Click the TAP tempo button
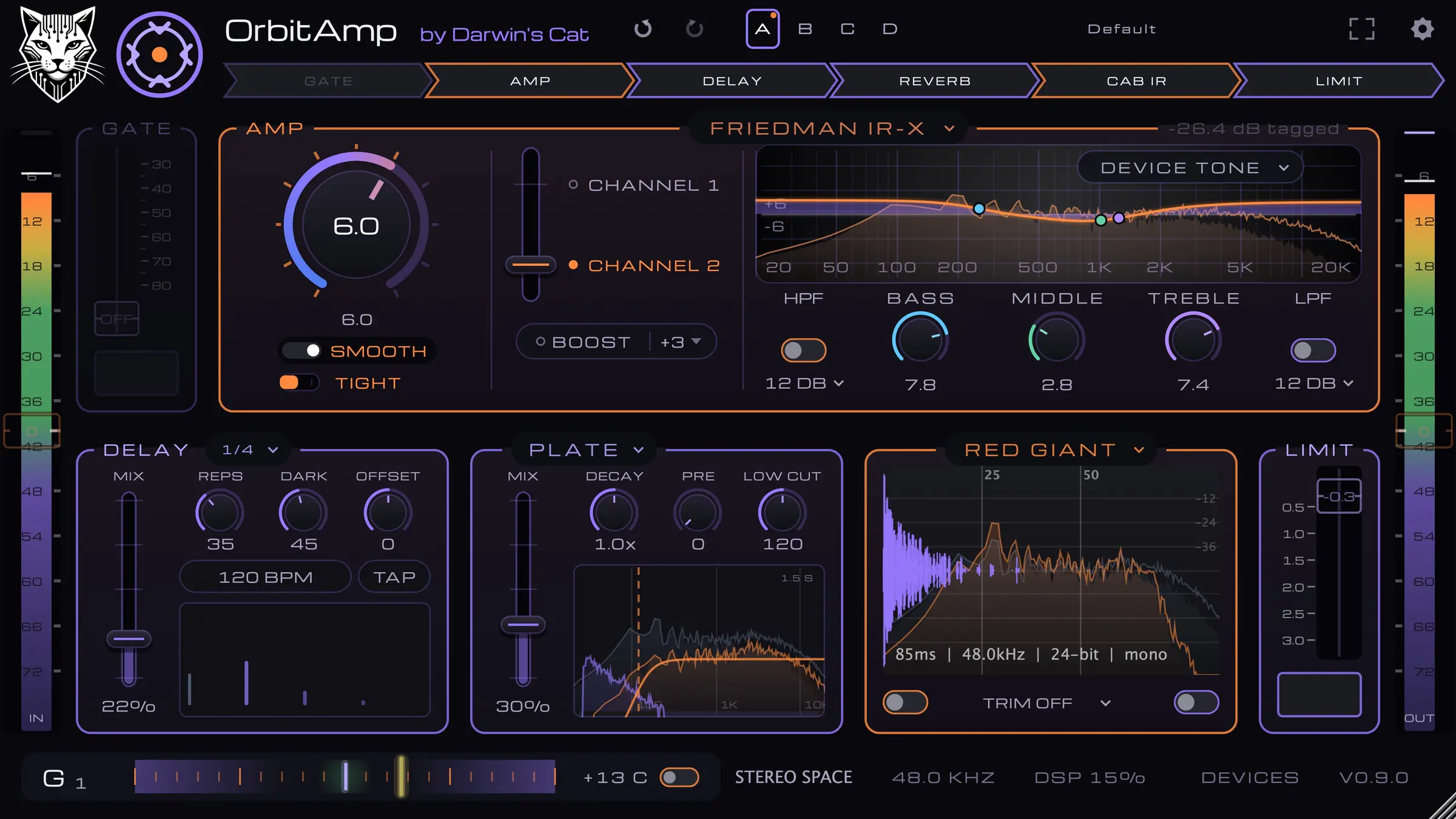The width and height of the screenshot is (1456, 819). 394,577
